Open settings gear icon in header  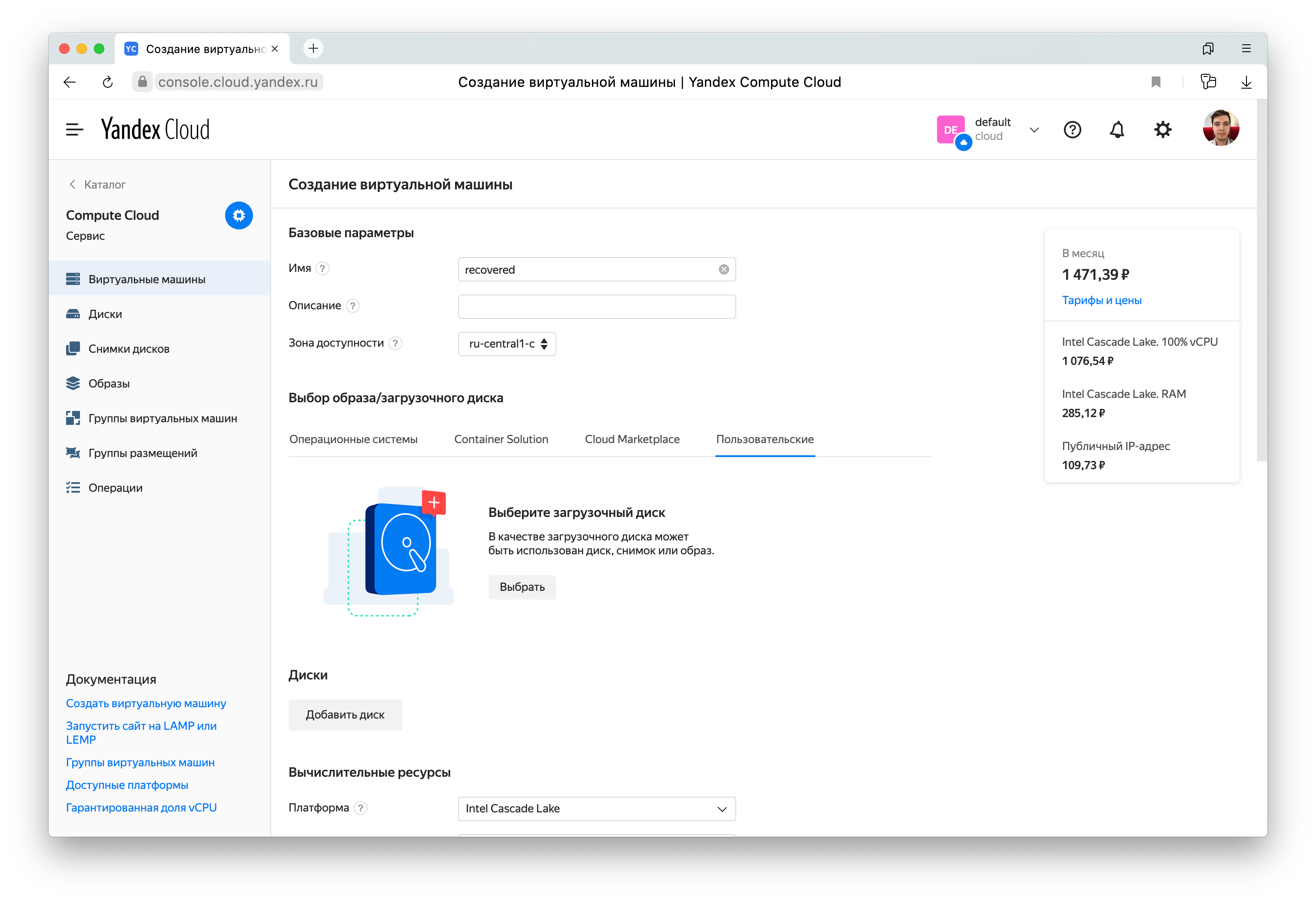[x=1163, y=129]
